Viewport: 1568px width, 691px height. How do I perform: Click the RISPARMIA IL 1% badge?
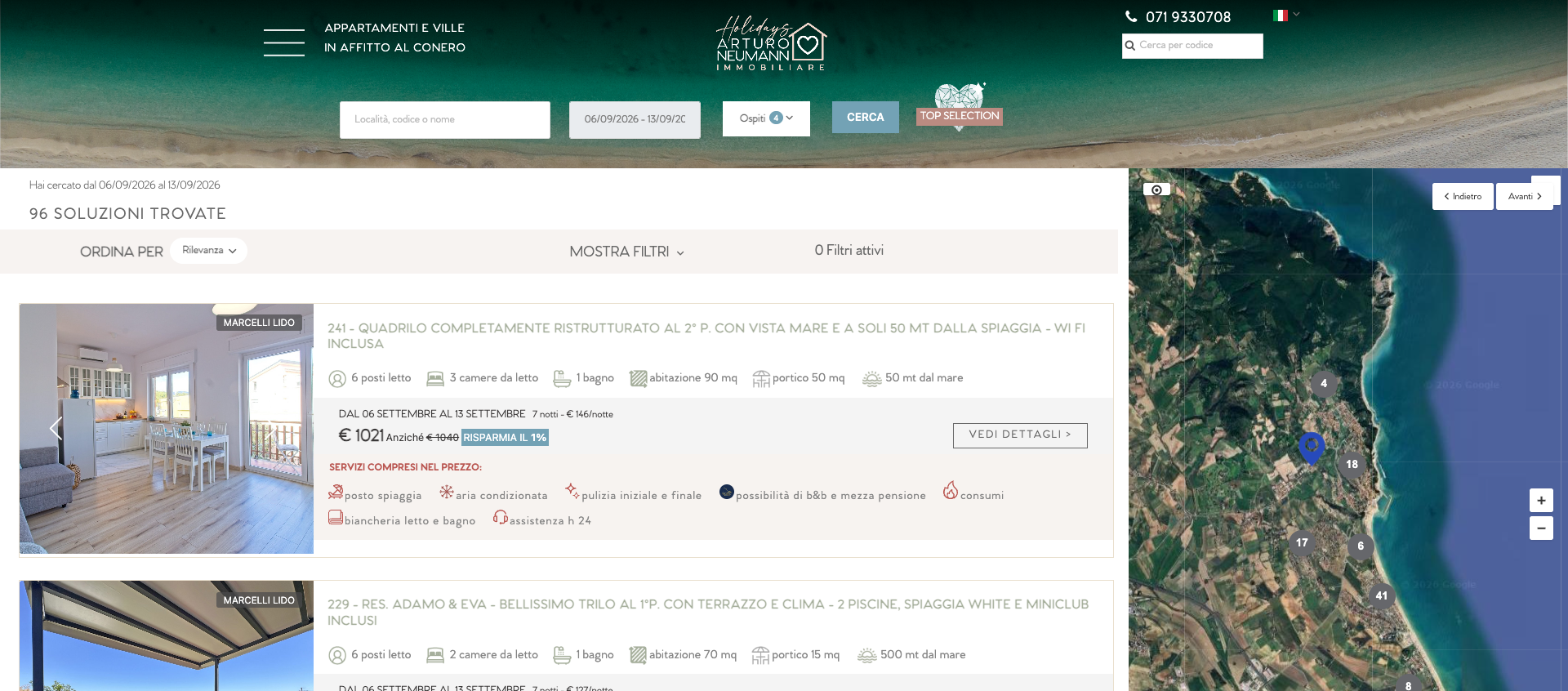coord(505,438)
